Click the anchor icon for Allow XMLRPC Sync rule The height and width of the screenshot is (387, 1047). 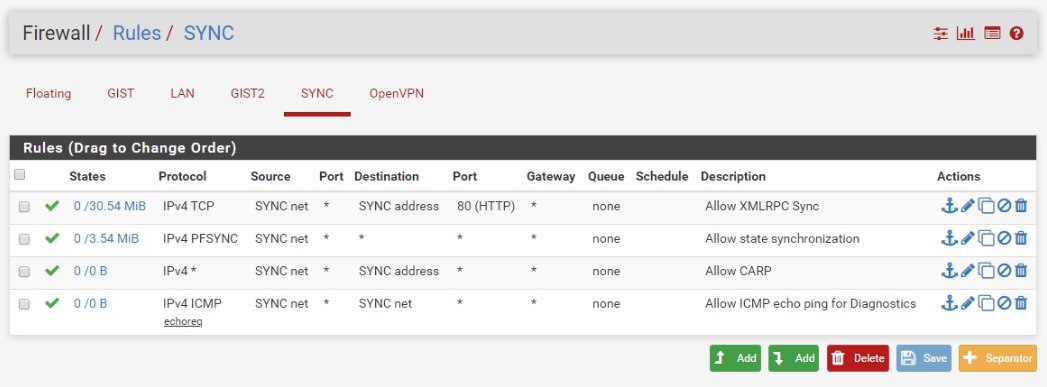949,206
